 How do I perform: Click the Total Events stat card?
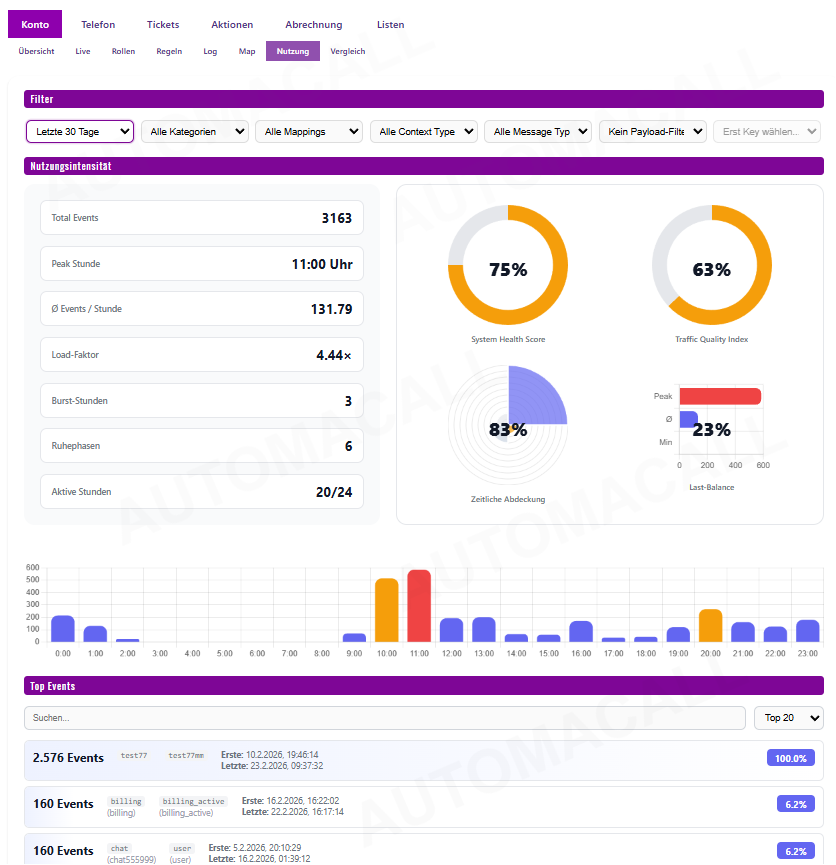pyautogui.click(x=202, y=218)
